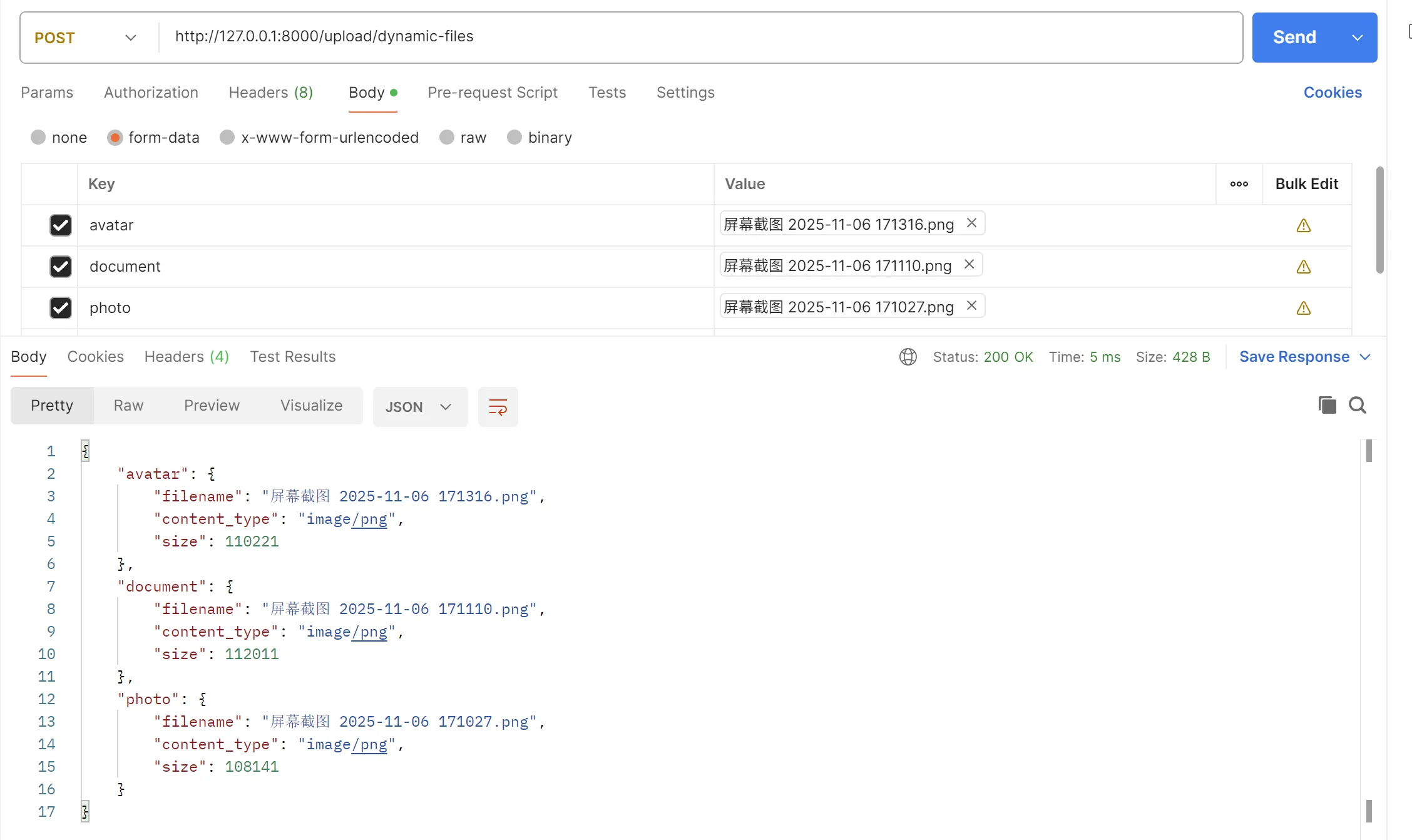Click the globe network icon beside Status

(x=908, y=357)
